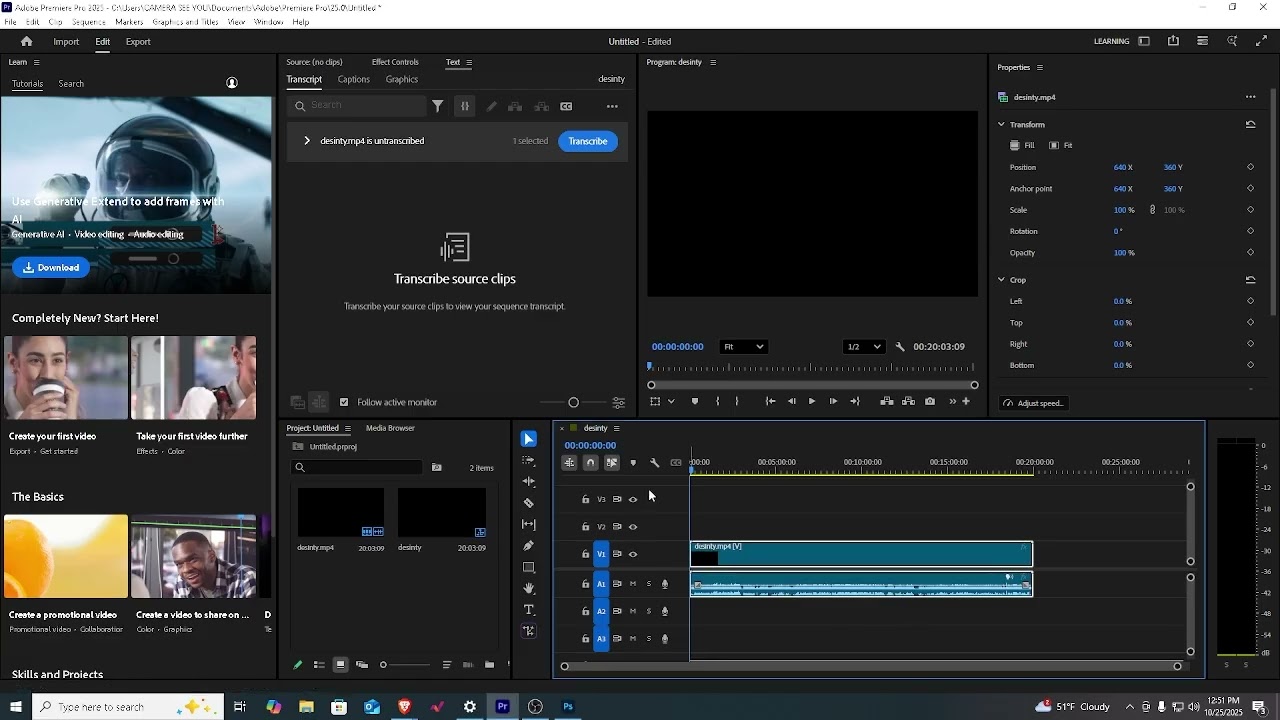Viewport: 1280px width, 720px height.
Task: Select the Razor tool
Action: tap(529, 503)
